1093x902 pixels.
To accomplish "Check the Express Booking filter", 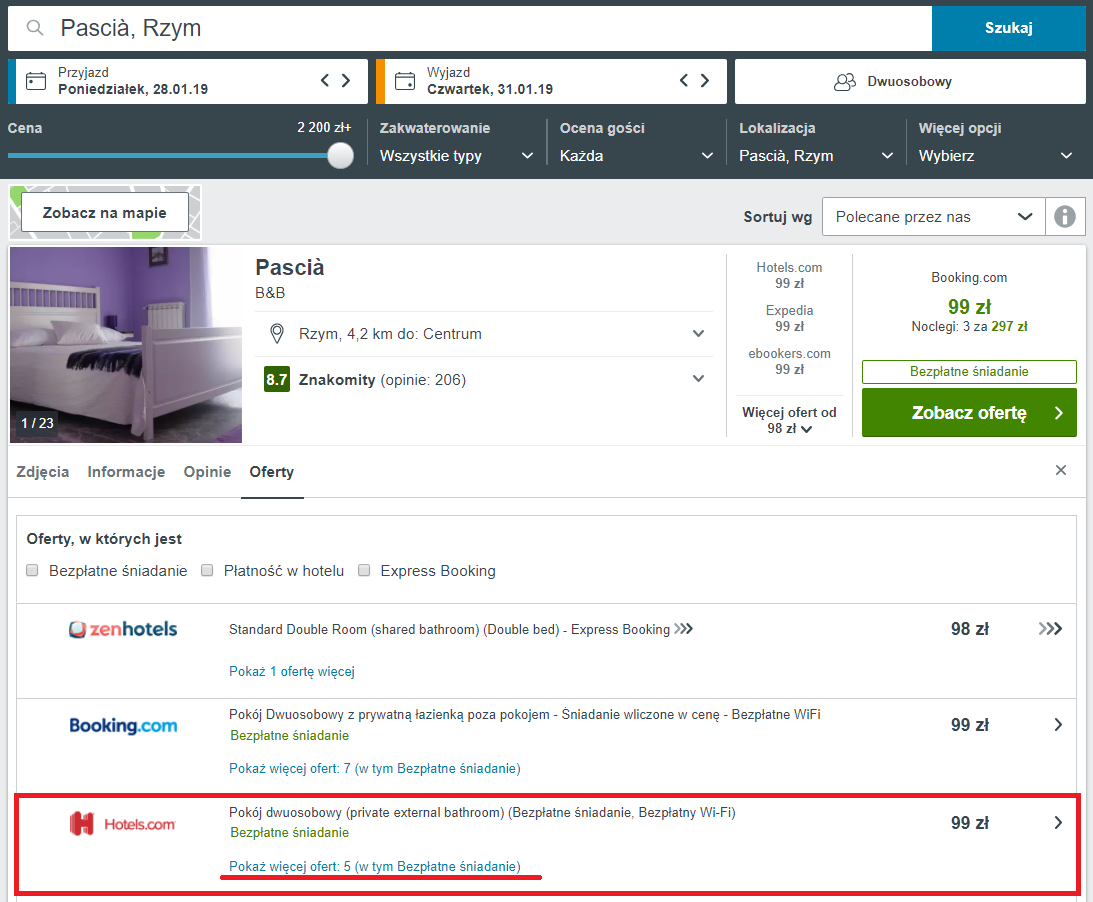I will pyautogui.click(x=364, y=570).
